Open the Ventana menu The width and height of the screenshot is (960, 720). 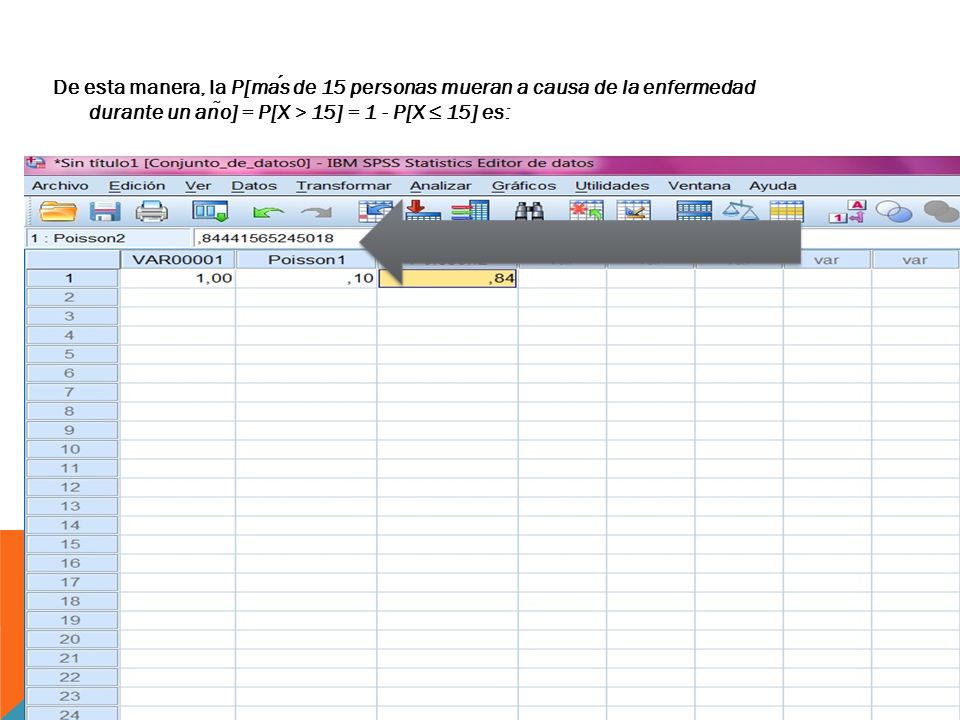[699, 186]
